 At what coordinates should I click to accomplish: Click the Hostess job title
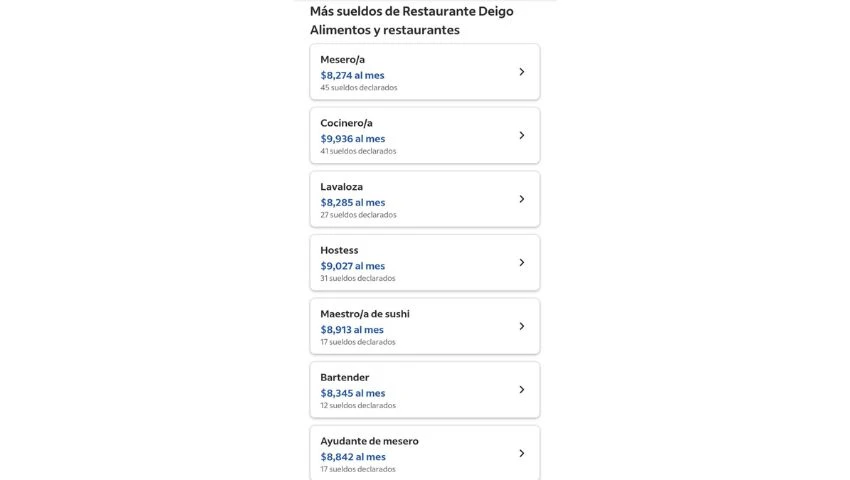point(339,250)
